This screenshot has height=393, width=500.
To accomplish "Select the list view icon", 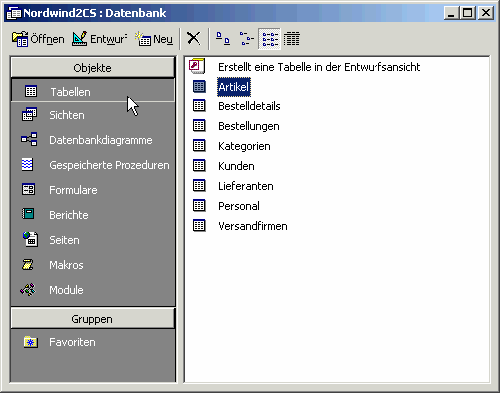I will 269,39.
